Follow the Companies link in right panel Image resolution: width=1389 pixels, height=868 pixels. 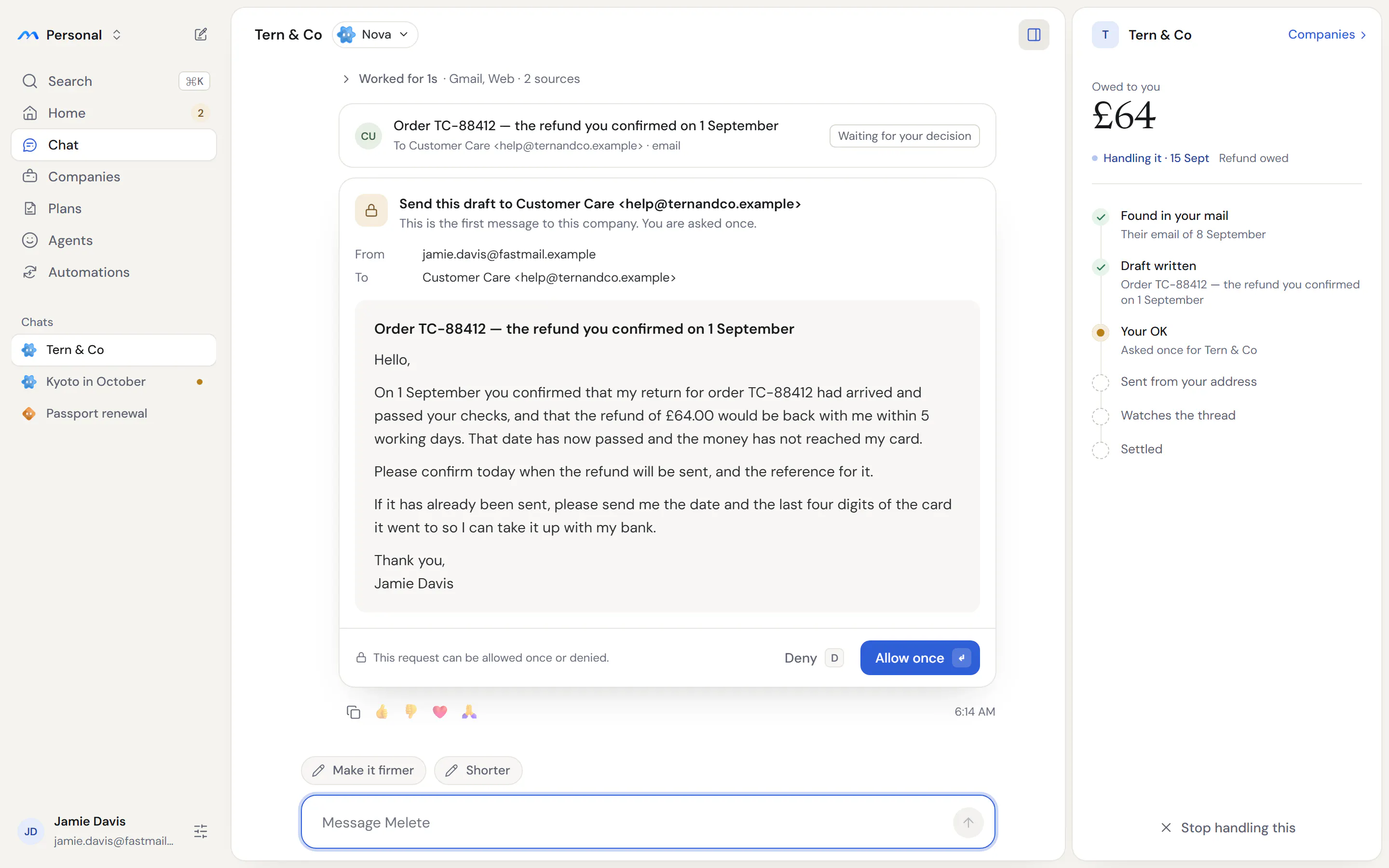1326,34
